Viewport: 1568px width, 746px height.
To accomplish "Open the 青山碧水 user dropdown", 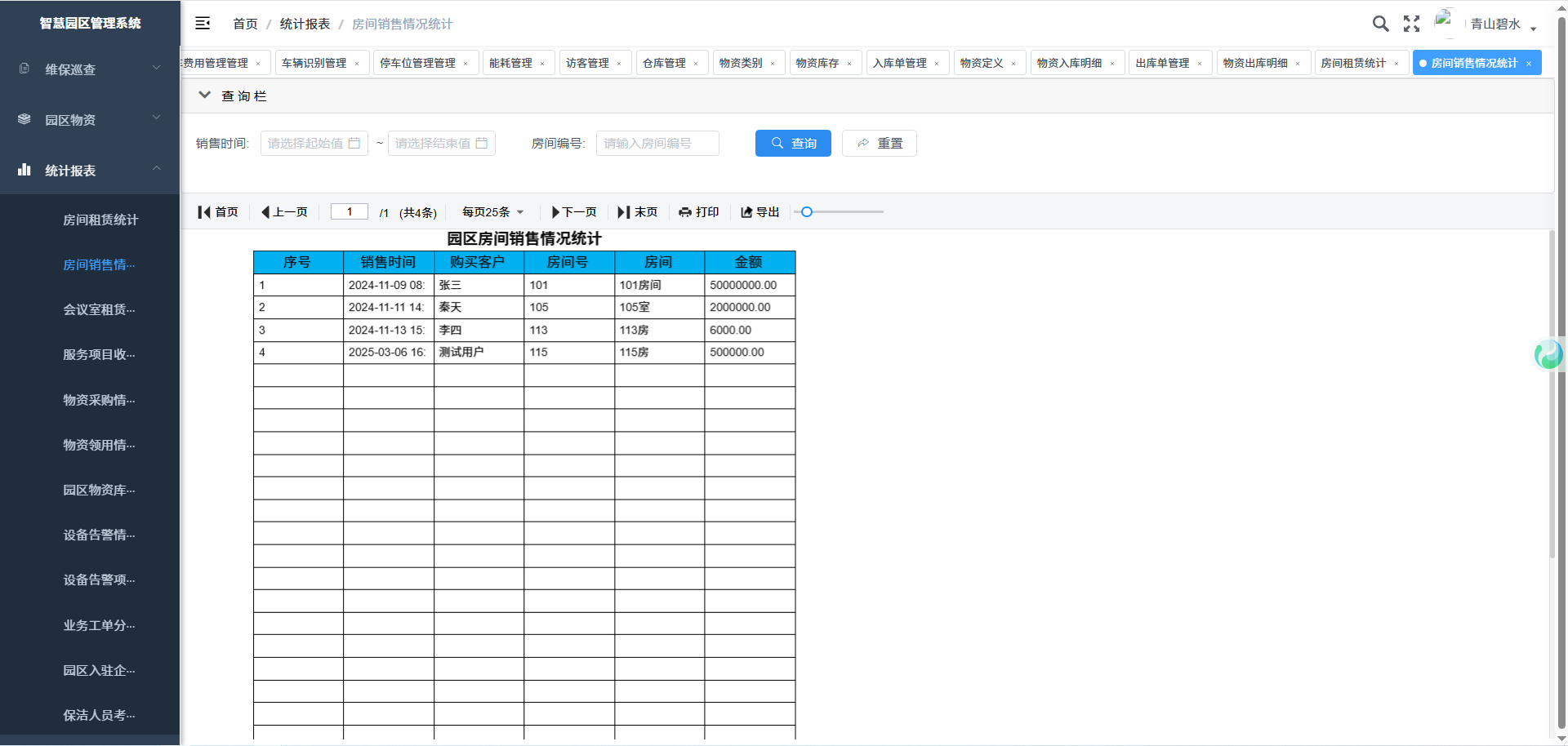I will (x=1503, y=24).
